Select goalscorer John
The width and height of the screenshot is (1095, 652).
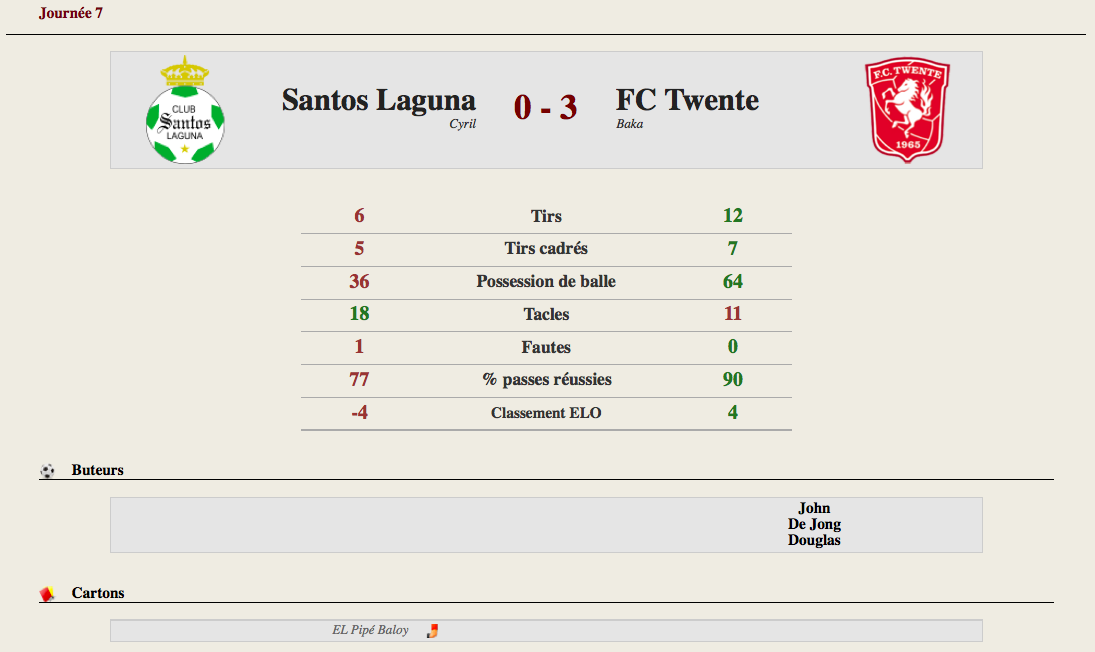814,508
